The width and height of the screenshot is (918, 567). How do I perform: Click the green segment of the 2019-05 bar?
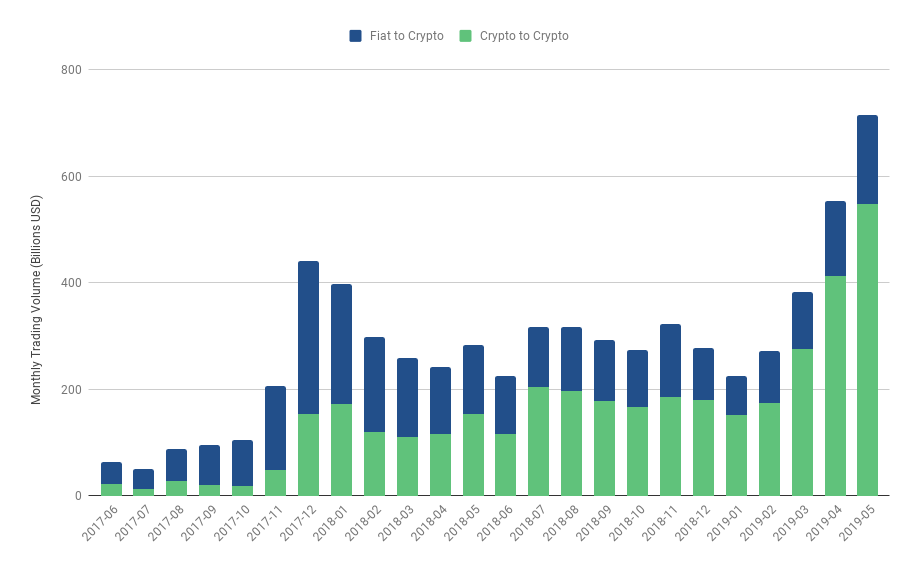pyautogui.click(x=867, y=350)
